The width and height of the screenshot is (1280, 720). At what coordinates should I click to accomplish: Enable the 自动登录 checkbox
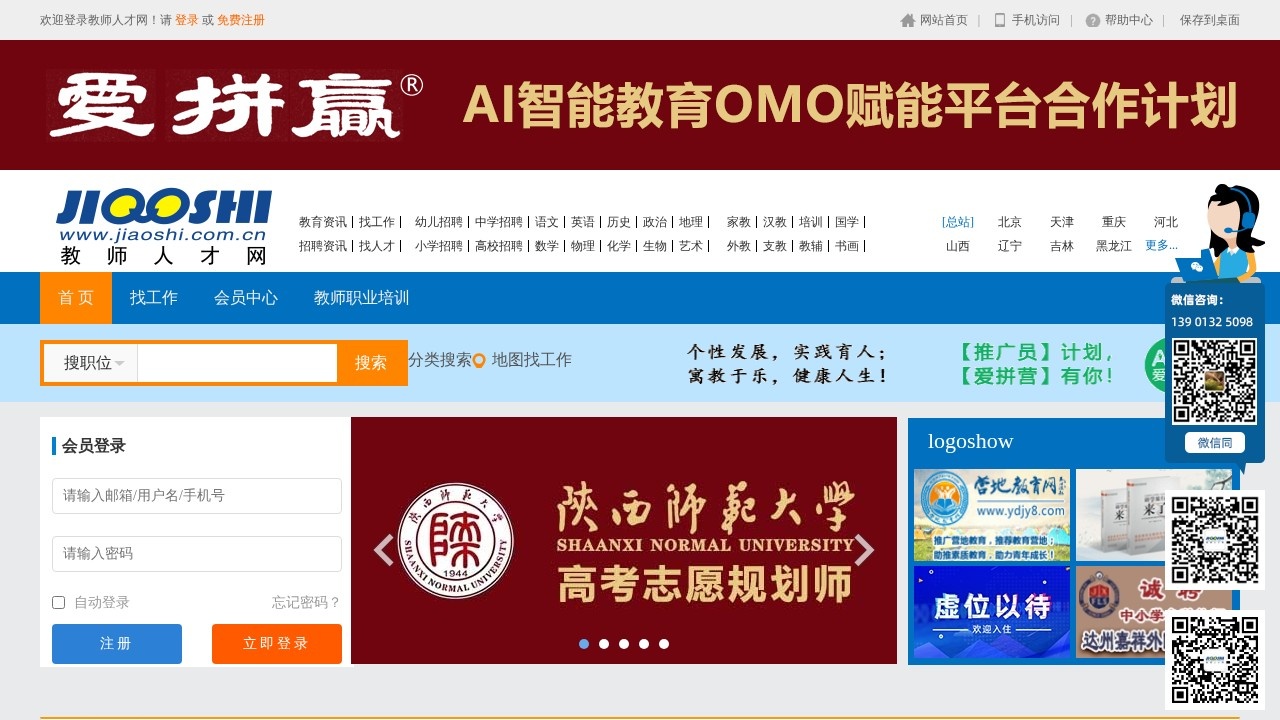coord(57,602)
